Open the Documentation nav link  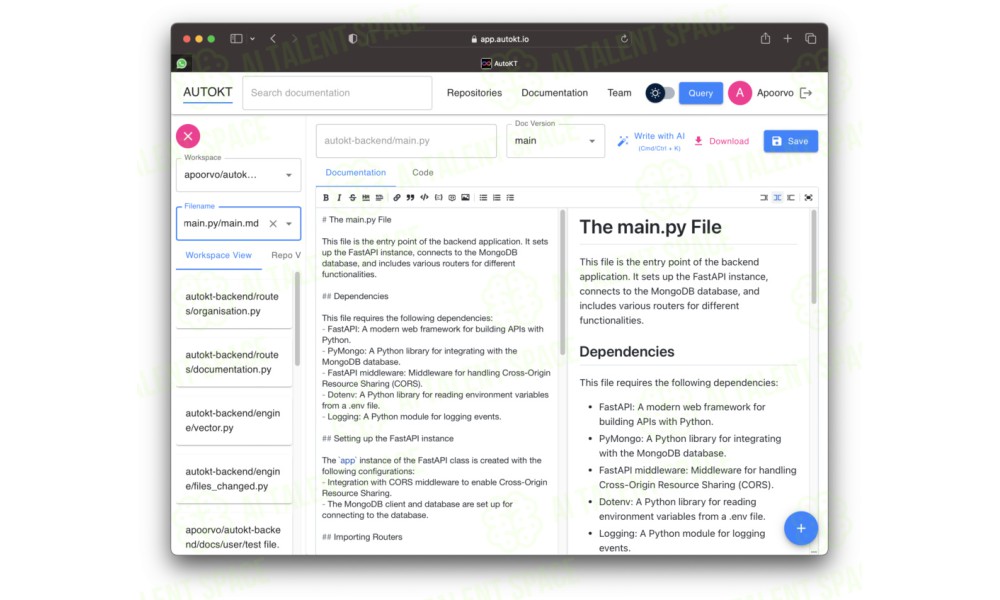tap(555, 93)
